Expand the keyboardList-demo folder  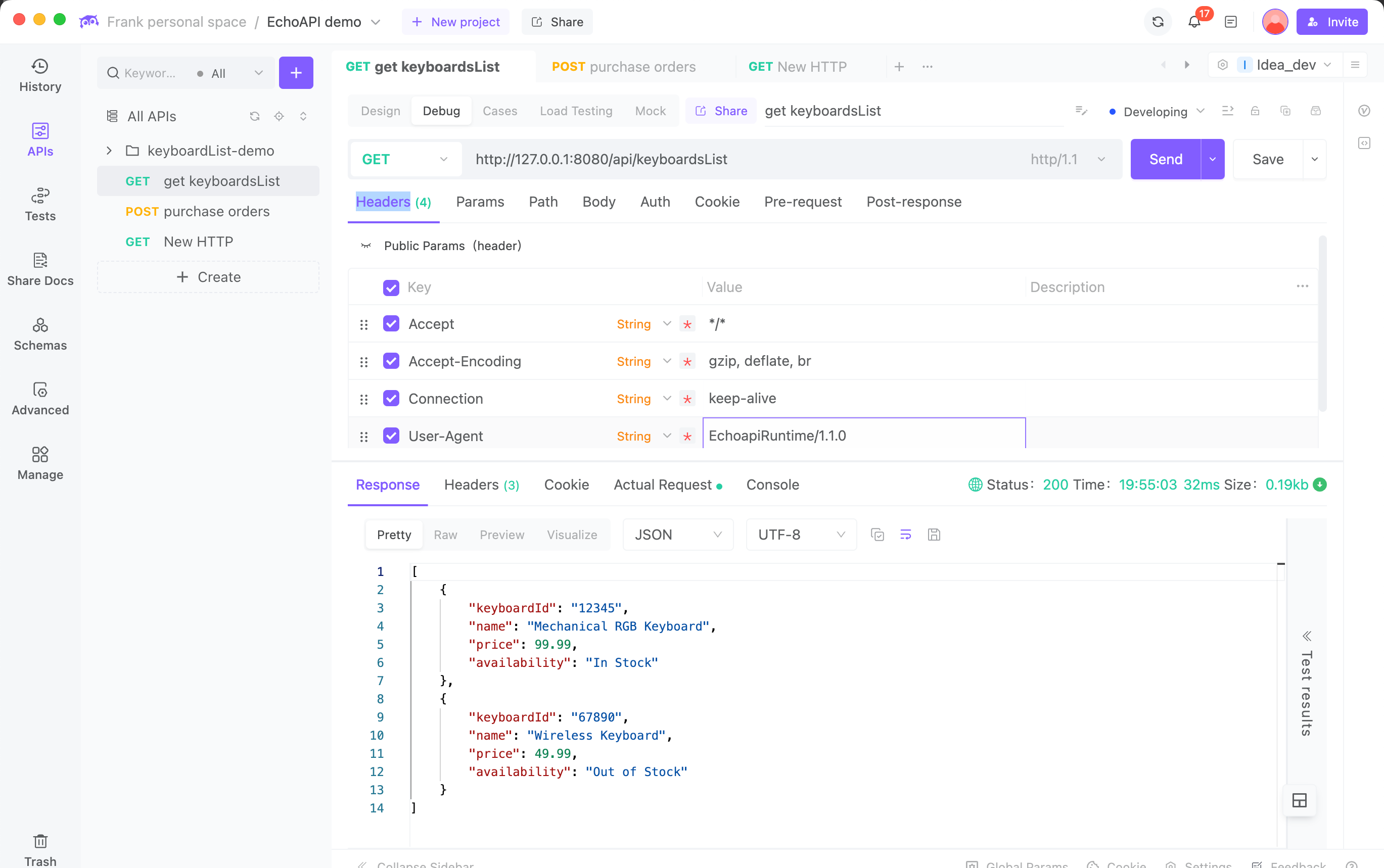[x=109, y=151]
